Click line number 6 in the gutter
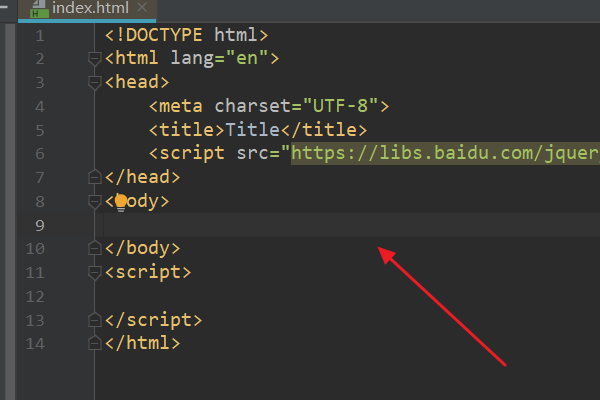This screenshot has width=600, height=400. (40, 154)
